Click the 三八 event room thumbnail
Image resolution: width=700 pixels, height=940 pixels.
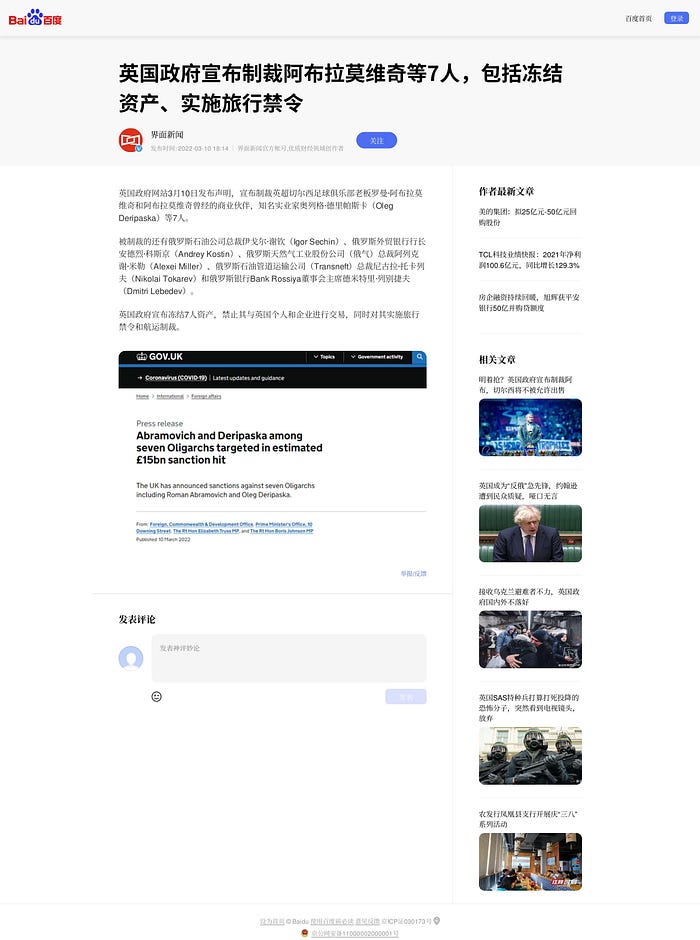click(530, 862)
